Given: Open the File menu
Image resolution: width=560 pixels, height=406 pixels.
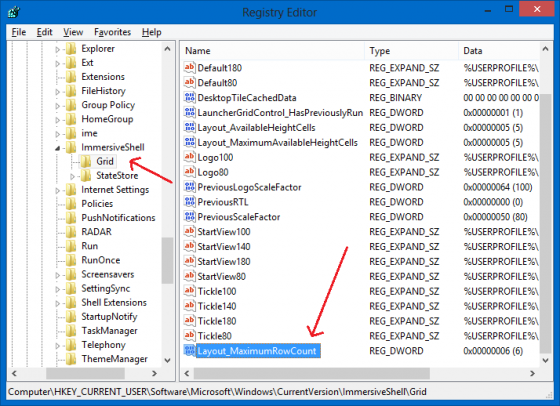Looking at the screenshot, I should [19, 32].
